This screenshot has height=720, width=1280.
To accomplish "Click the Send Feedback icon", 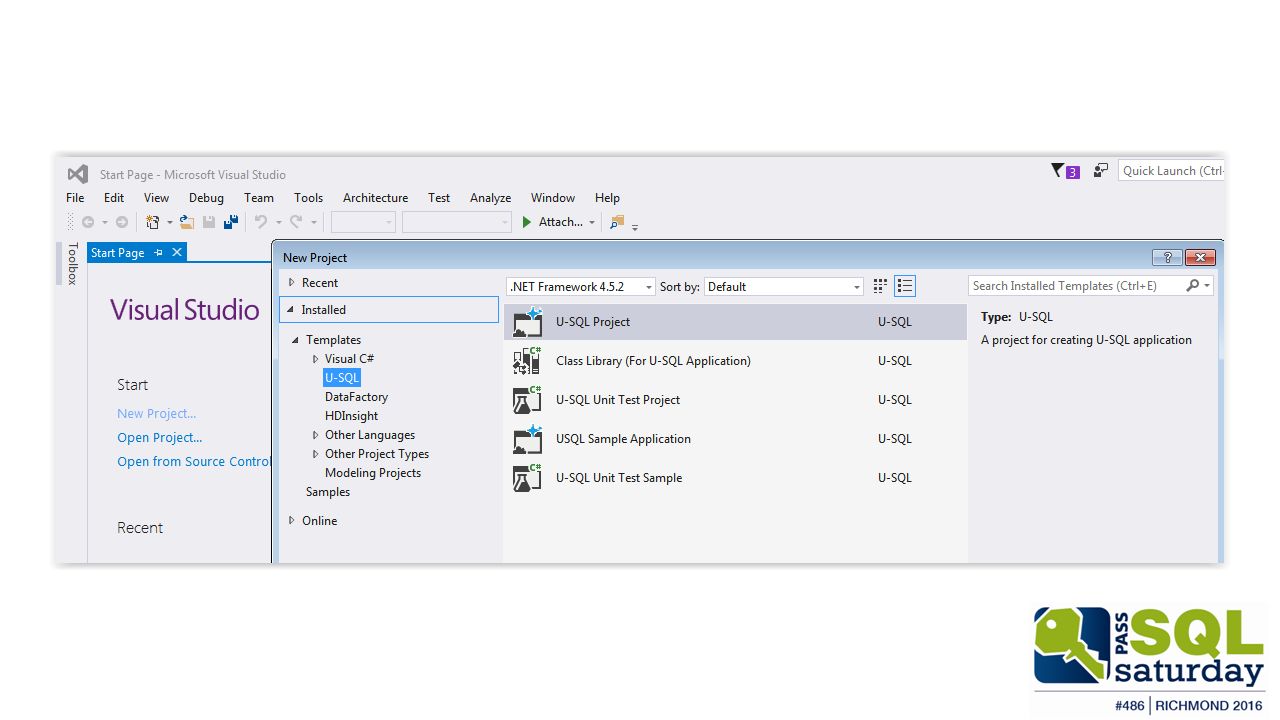I will pyautogui.click(x=1100, y=171).
